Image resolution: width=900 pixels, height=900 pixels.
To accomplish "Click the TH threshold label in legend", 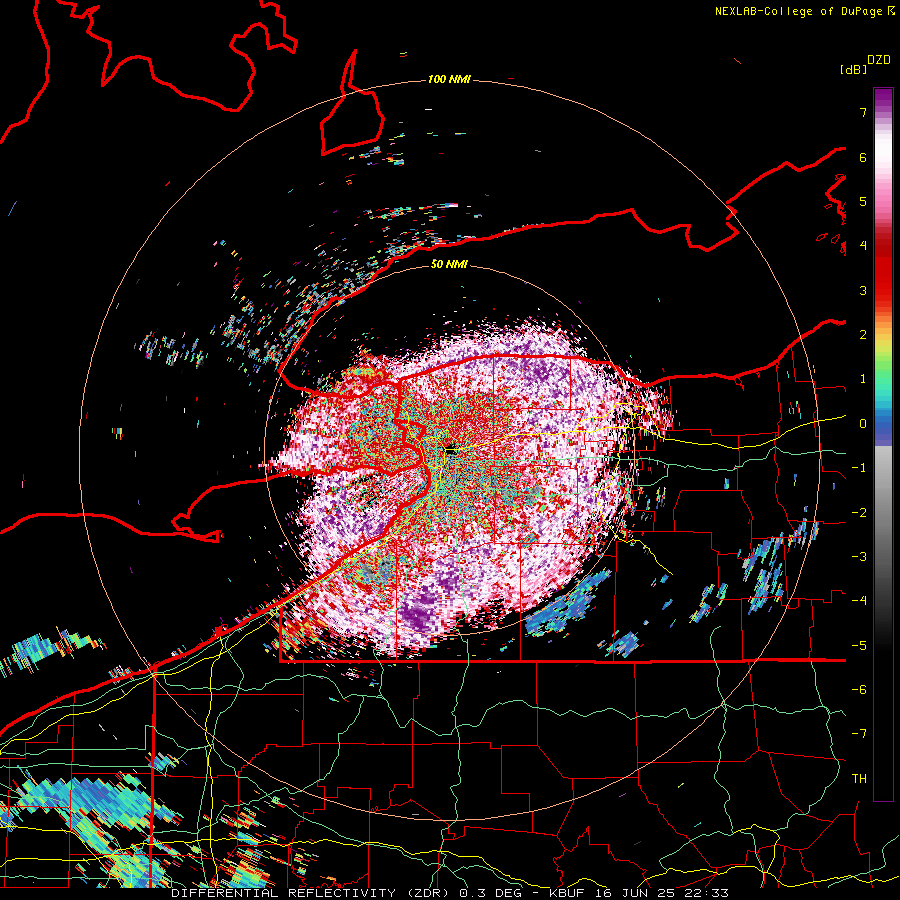I will point(859,778).
